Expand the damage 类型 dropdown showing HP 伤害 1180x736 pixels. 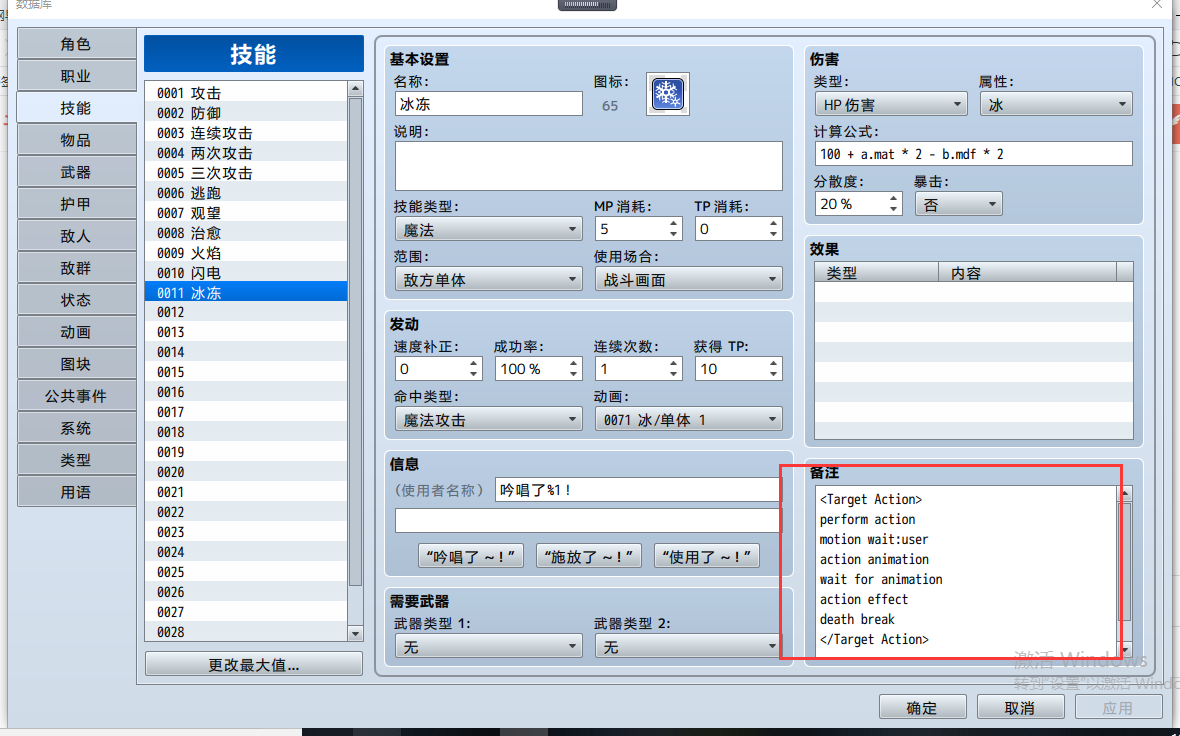pyautogui.click(x=891, y=104)
